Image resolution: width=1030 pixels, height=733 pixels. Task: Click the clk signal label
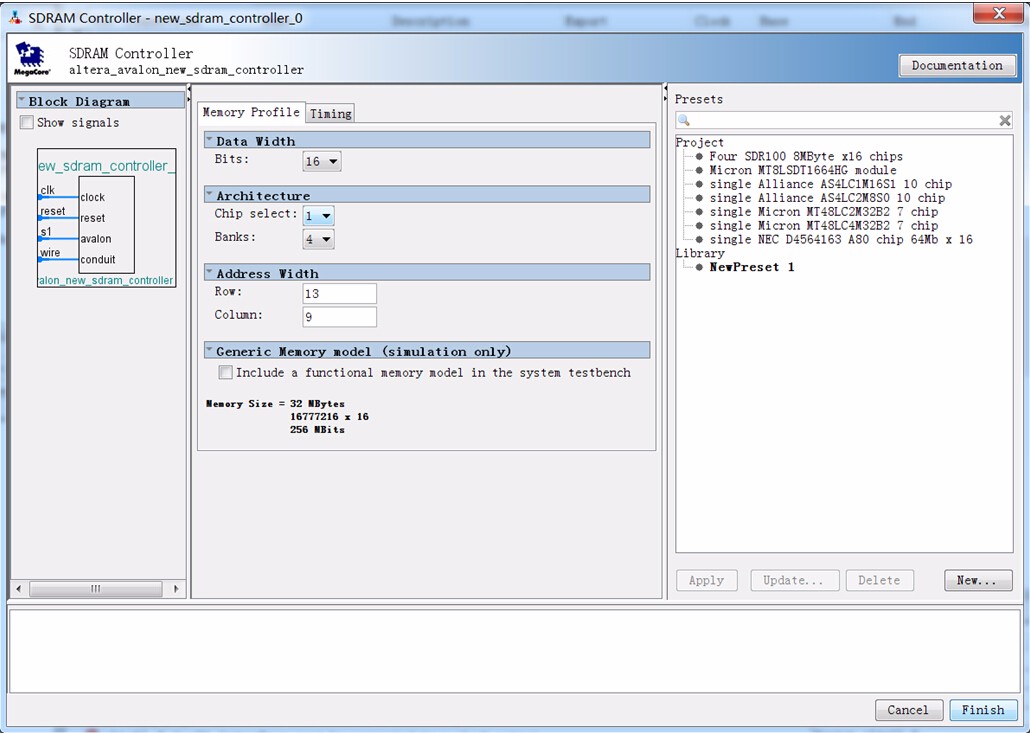click(x=47, y=190)
